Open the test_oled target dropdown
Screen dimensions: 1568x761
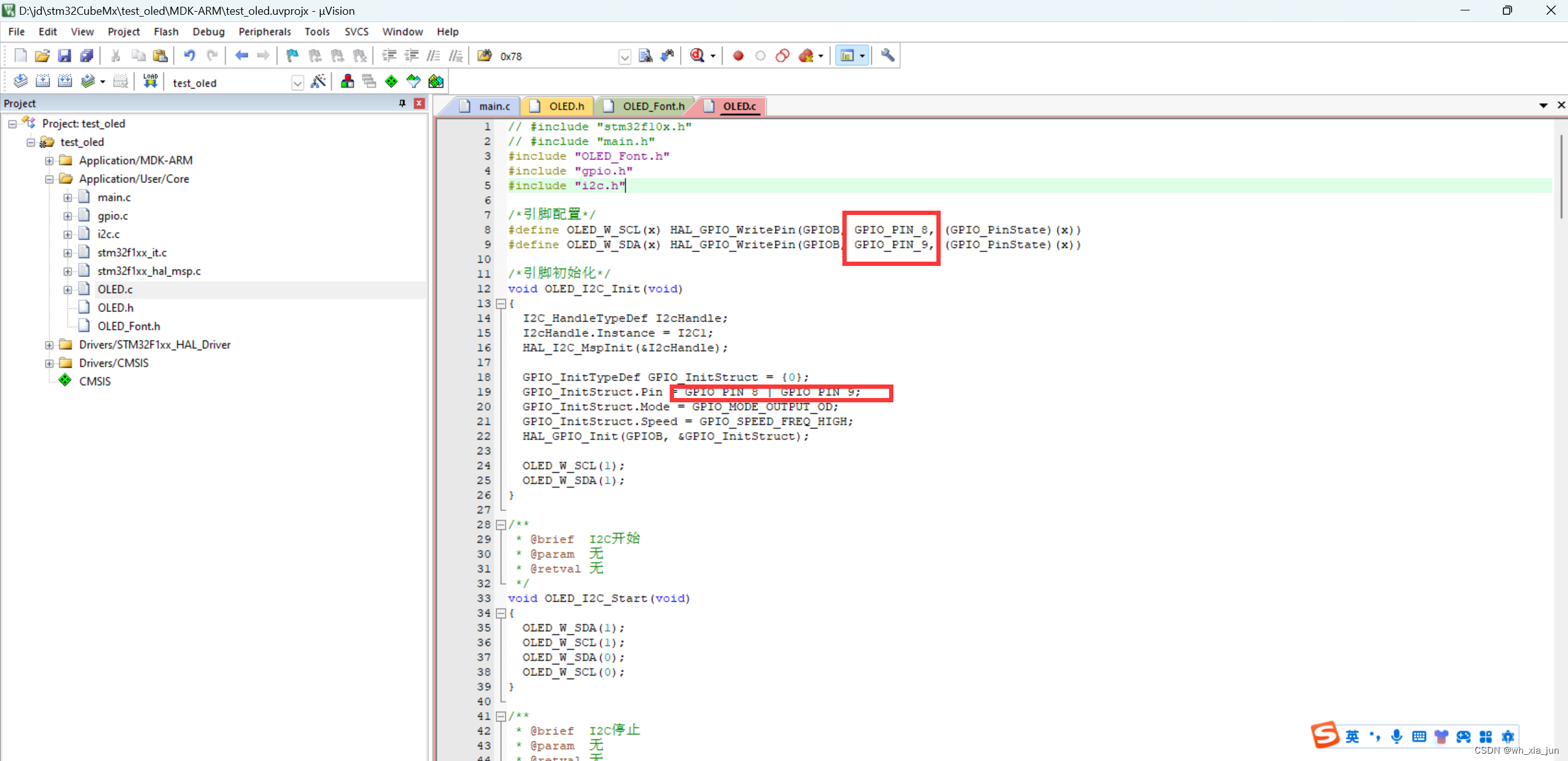(x=297, y=82)
